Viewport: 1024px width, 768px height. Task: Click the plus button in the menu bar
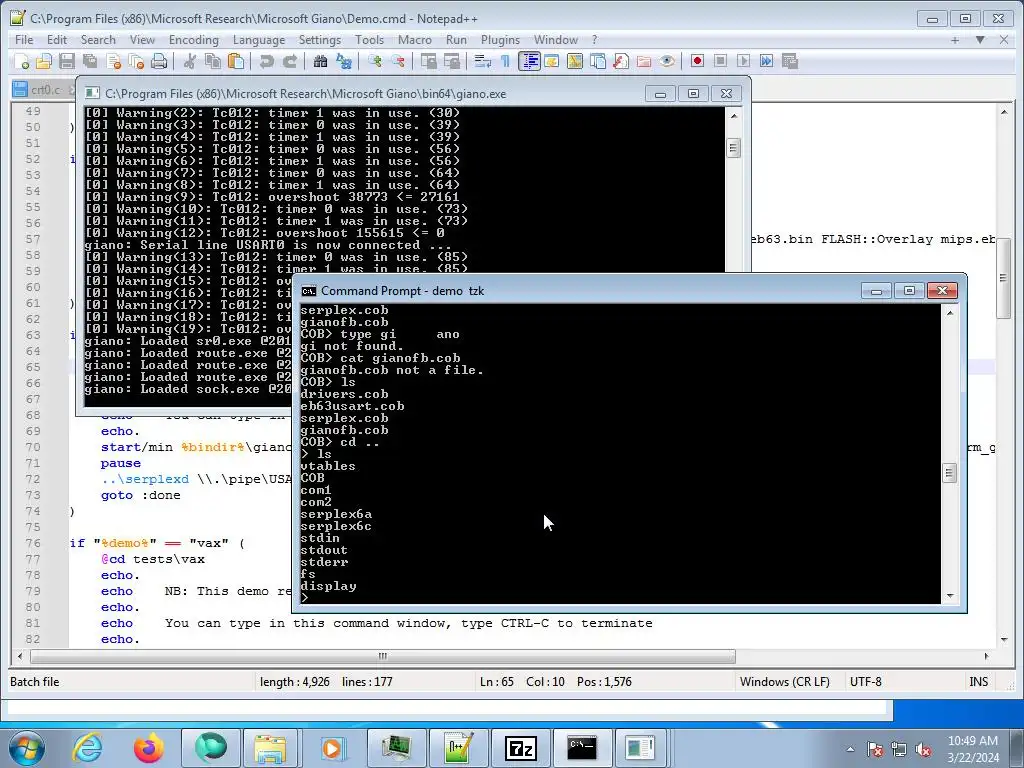tap(955, 40)
